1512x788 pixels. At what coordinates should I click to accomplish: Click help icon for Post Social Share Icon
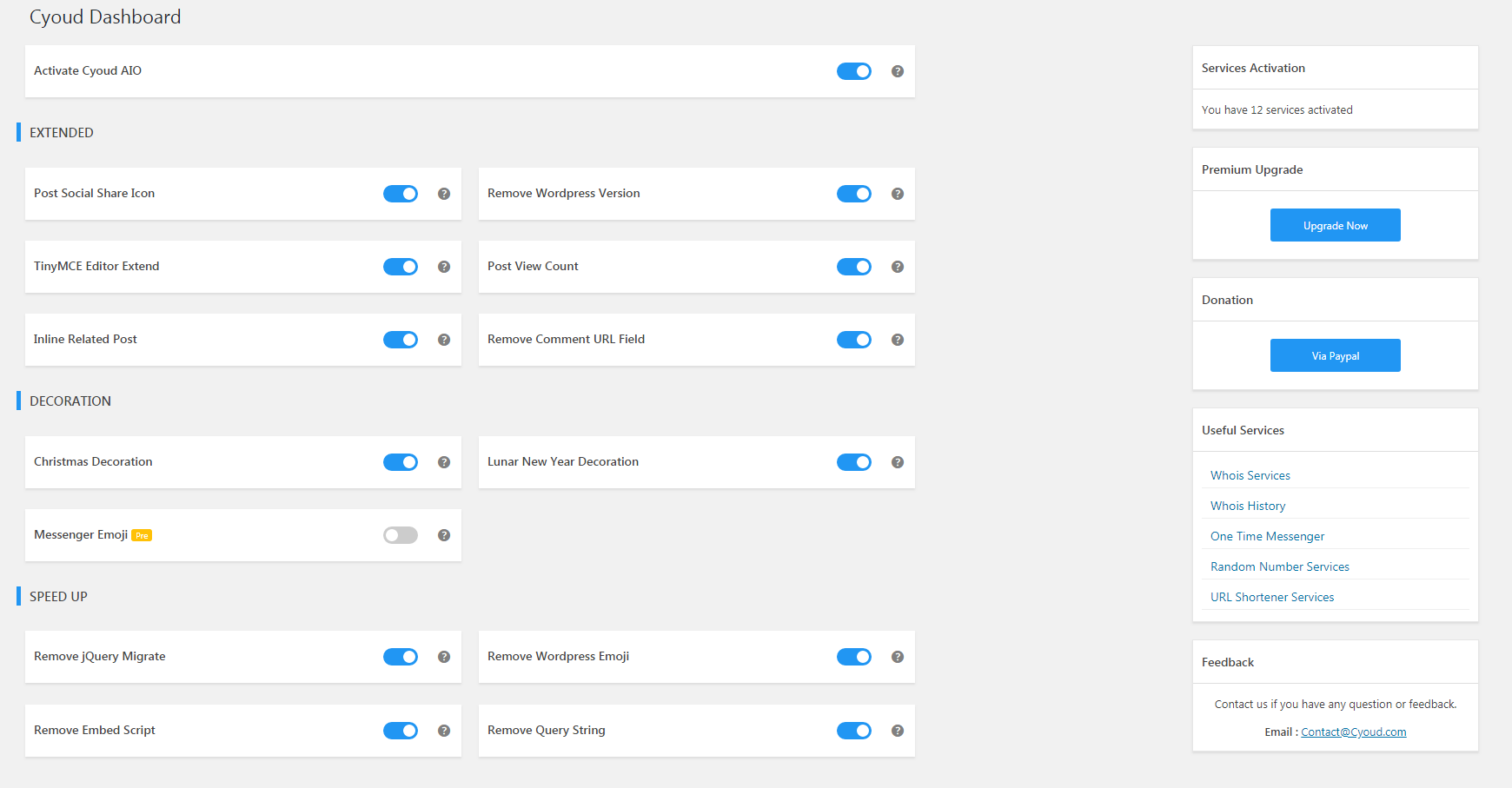point(444,194)
